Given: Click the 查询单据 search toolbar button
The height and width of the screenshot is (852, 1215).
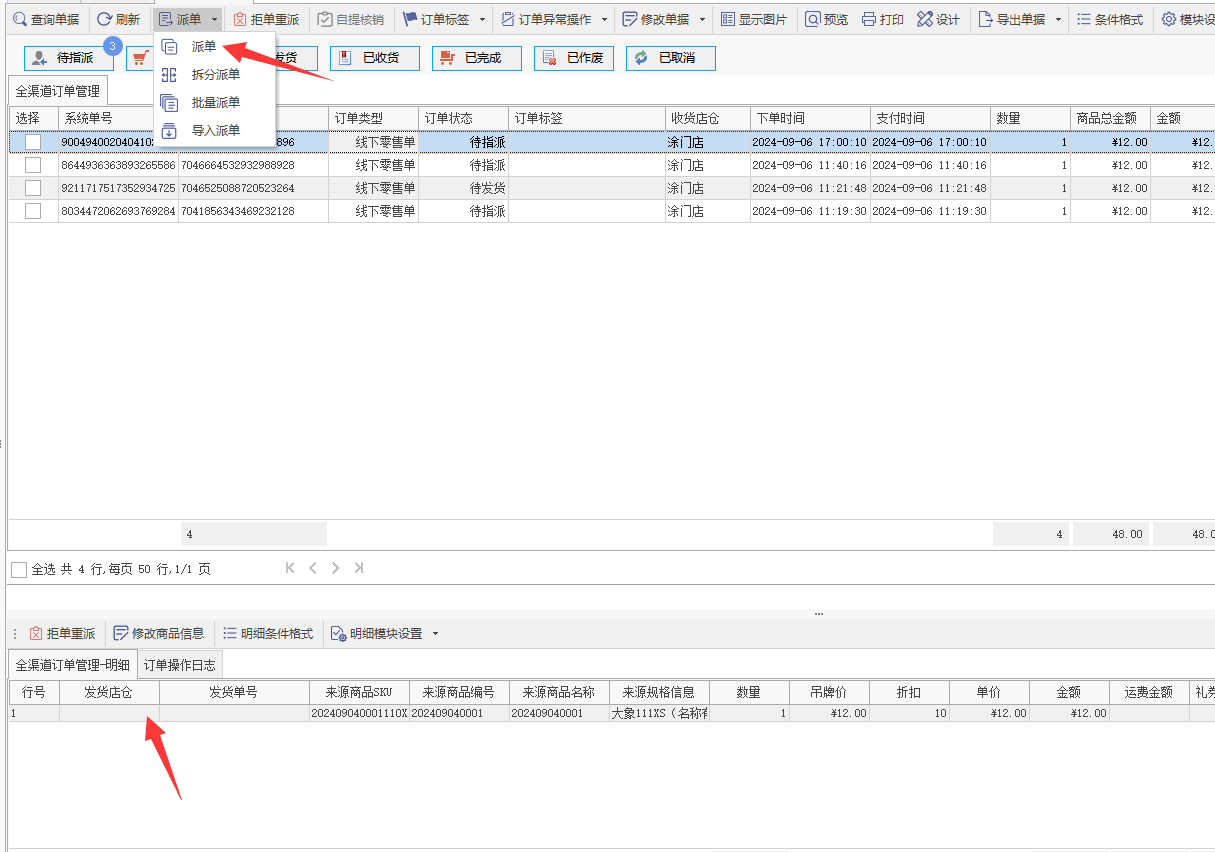Looking at the screenshot, I should [46, 19].
